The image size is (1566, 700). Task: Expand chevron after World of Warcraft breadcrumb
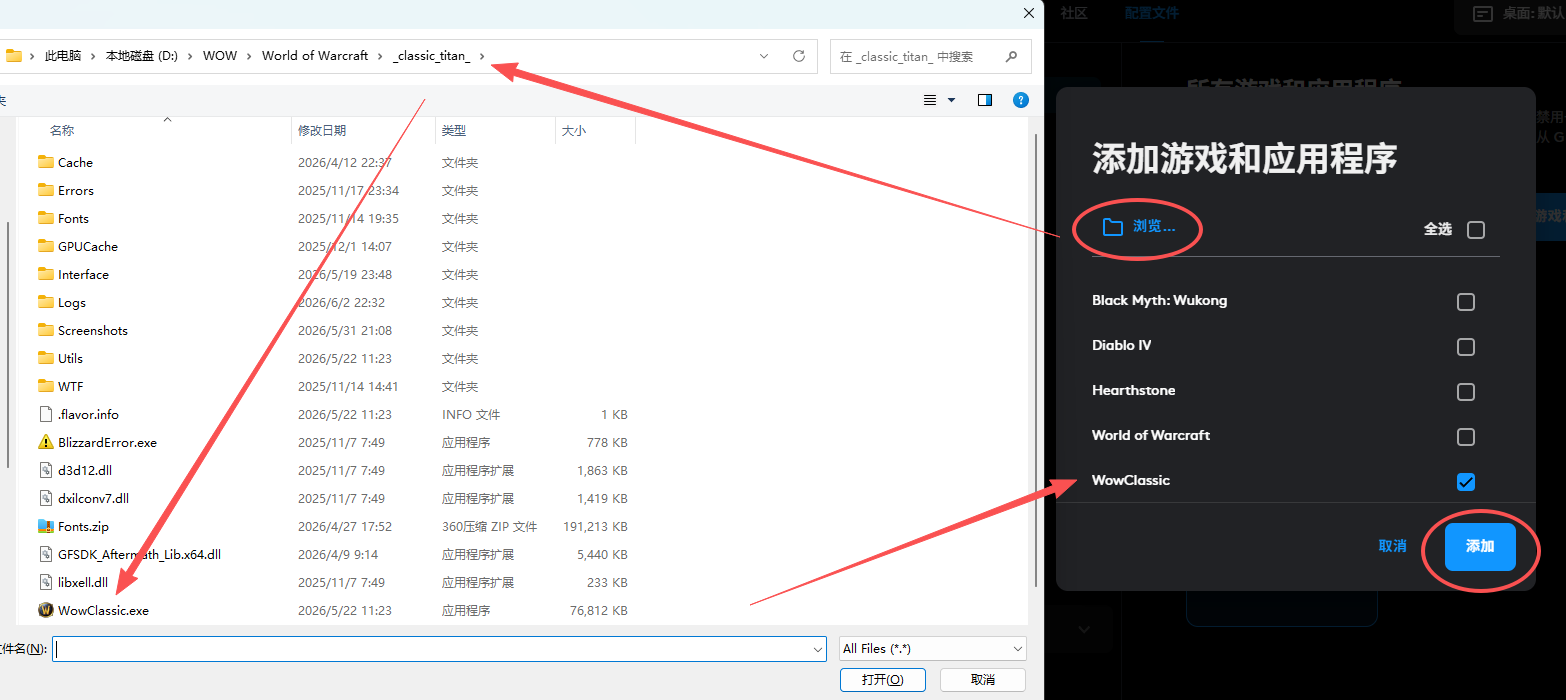point(381,56)
